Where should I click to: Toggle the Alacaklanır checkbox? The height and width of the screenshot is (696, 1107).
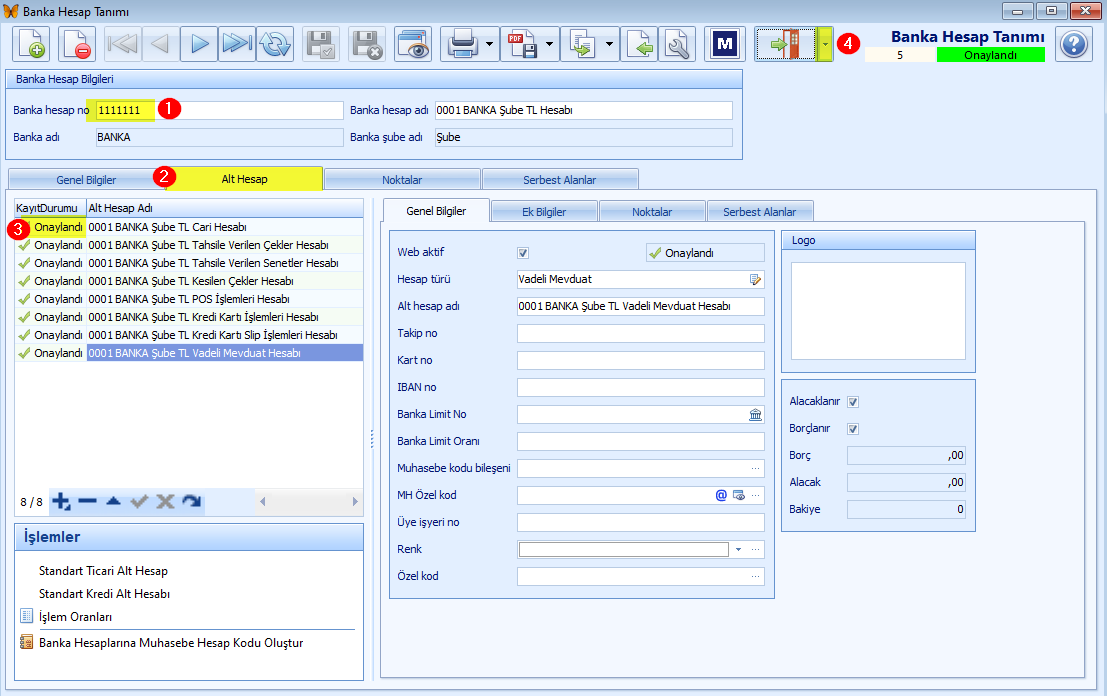[x=853, y=402]
